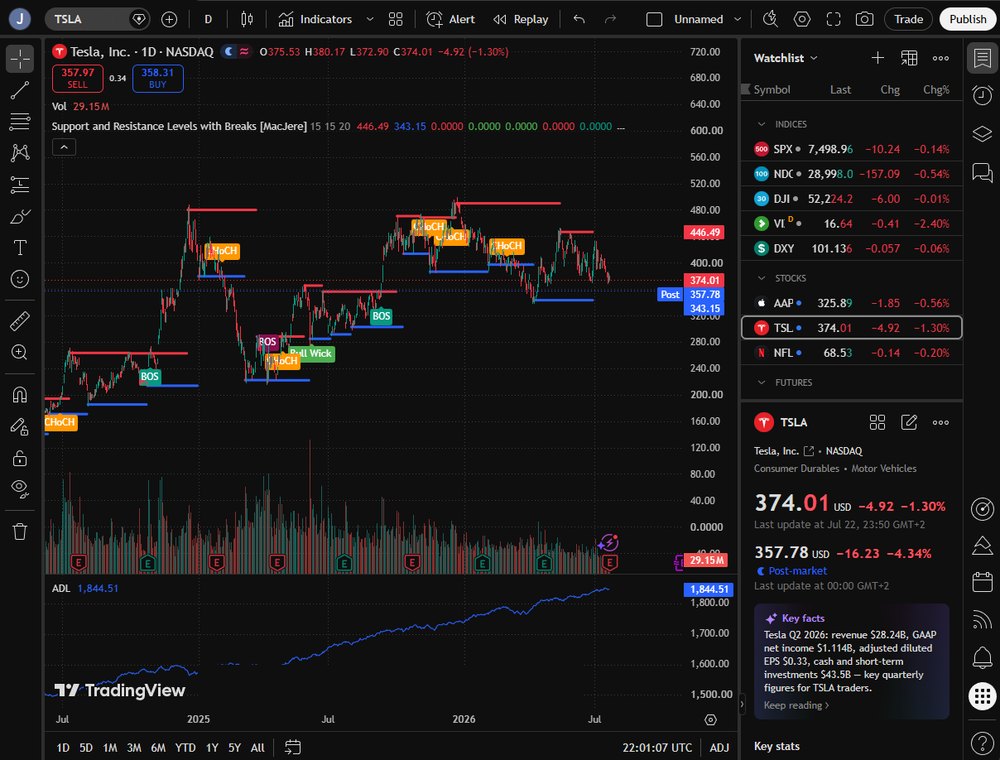Image resolution: width=1000 pixels, height=760 pixels.
Task: Open the object tree layers icon
Action: point(982,134)
